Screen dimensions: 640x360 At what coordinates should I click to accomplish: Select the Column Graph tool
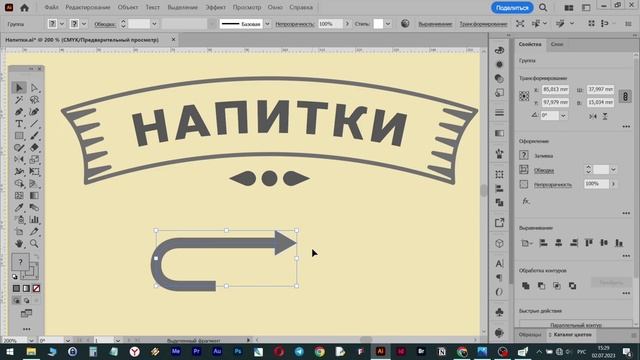[34, 220]
